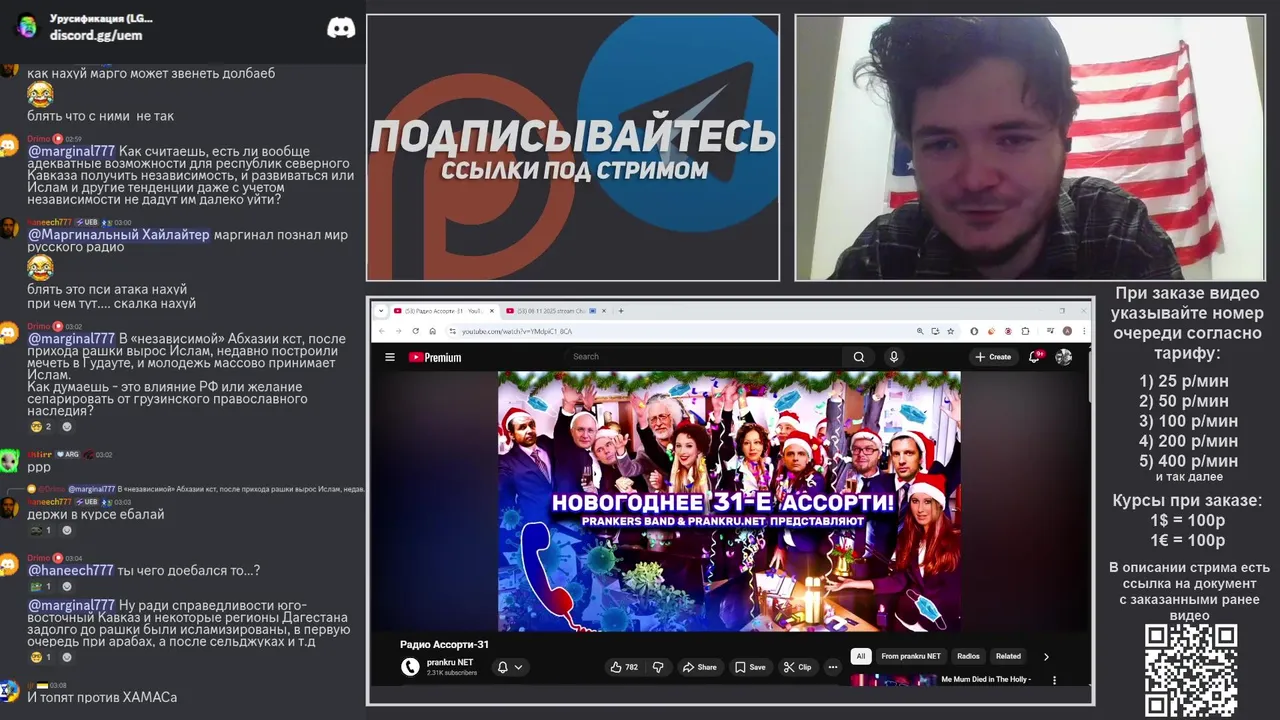This screenshot has width=1280, height=720.
Task: Click the YouTube magnifier search button
Action: pyautogui.click(x=858, y=357)
